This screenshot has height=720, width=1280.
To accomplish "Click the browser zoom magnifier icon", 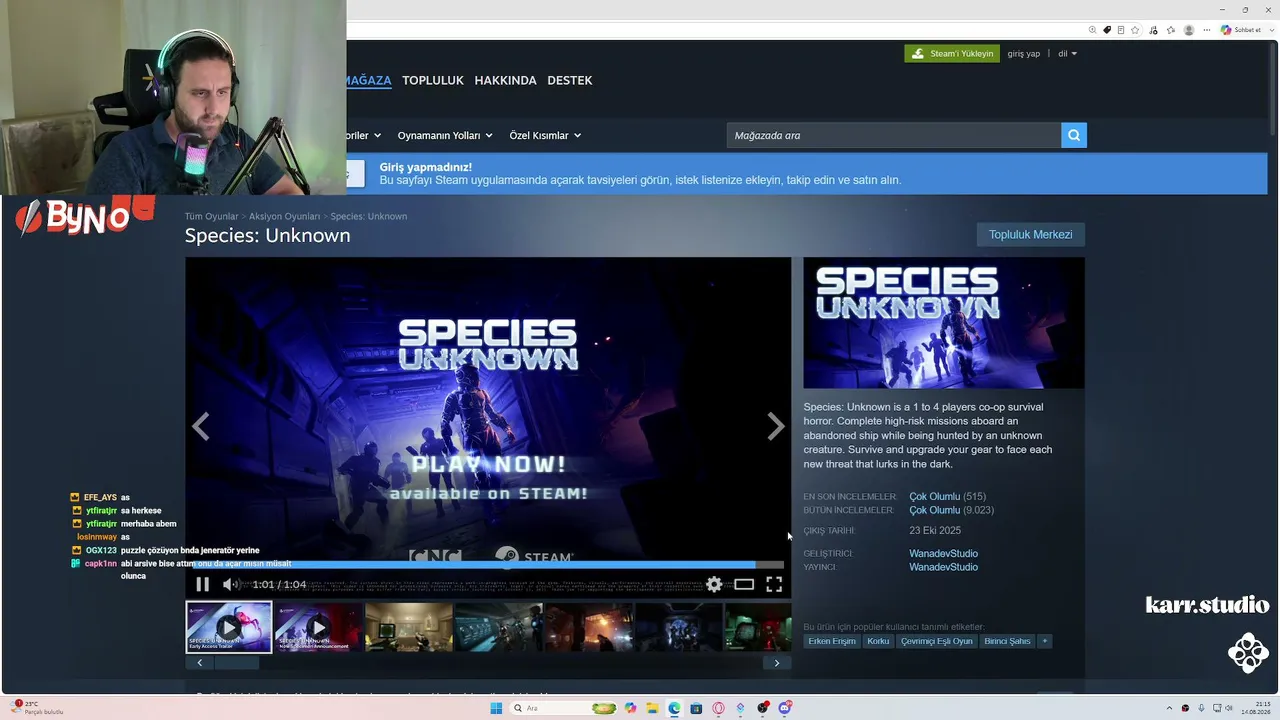I will coord(1093,30).
